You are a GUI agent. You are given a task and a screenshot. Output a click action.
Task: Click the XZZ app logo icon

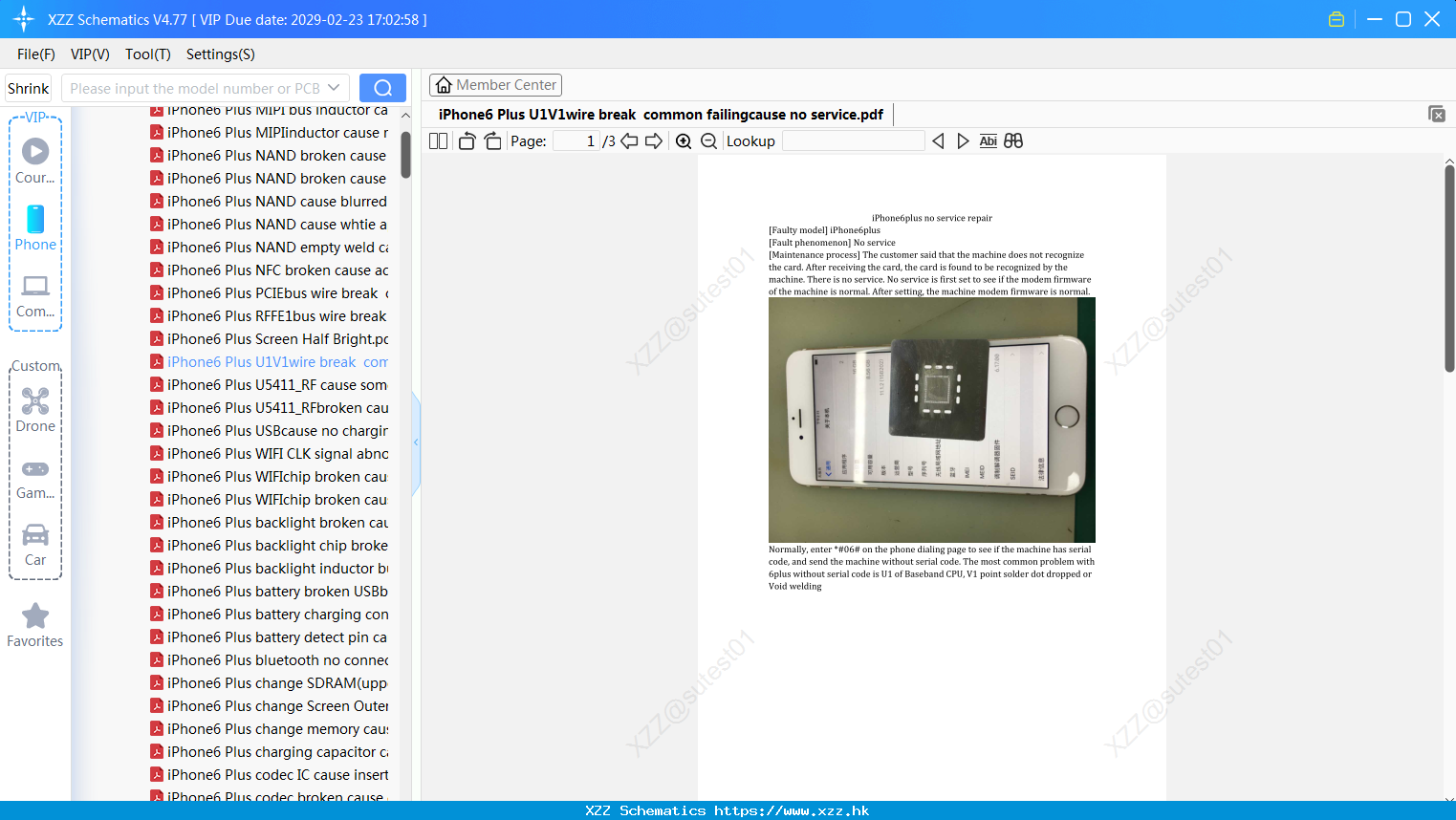pyautogui.click(x=24, y=19)
